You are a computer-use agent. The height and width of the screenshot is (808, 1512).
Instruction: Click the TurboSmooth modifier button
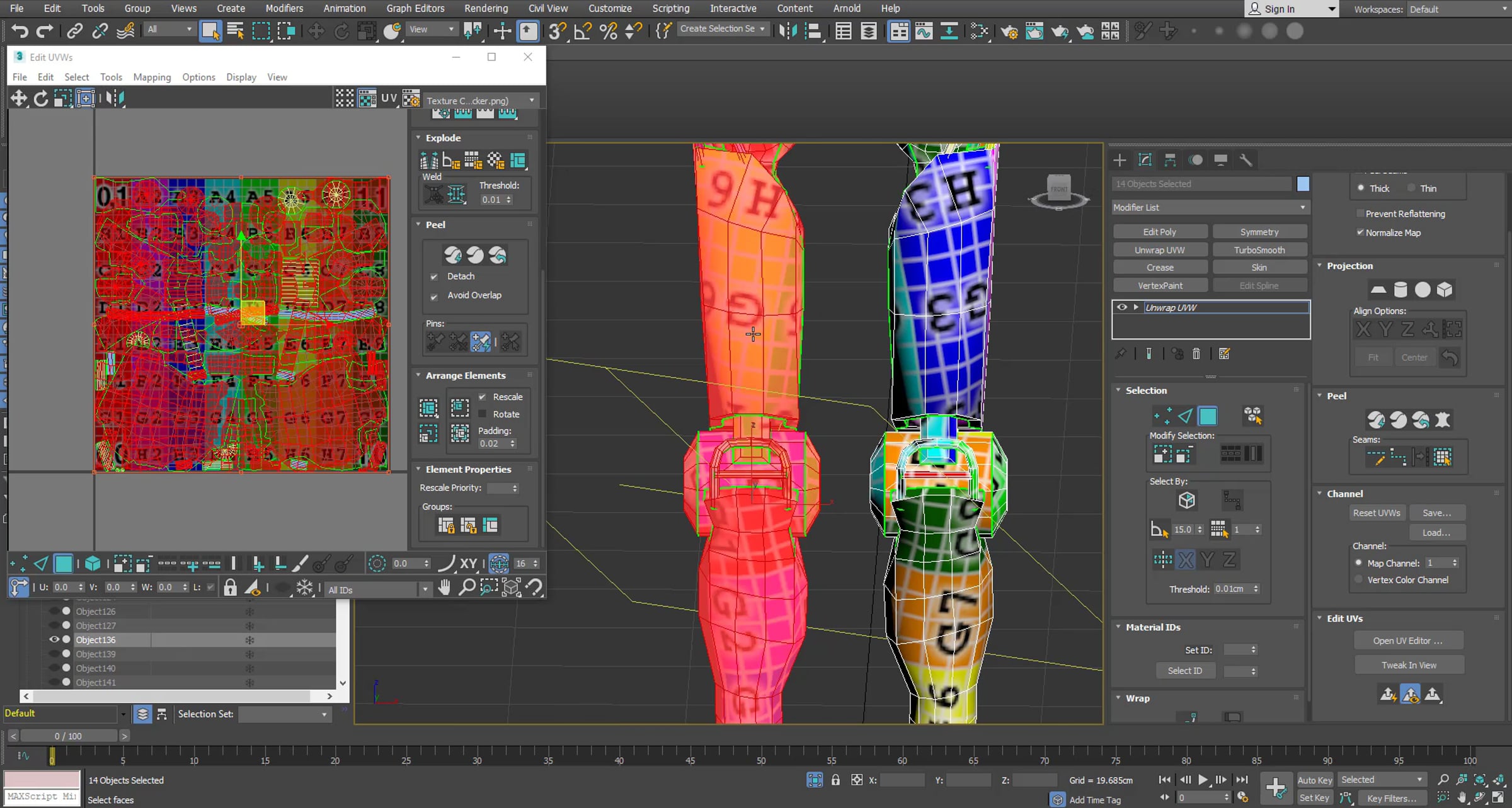pos(1259,250)
